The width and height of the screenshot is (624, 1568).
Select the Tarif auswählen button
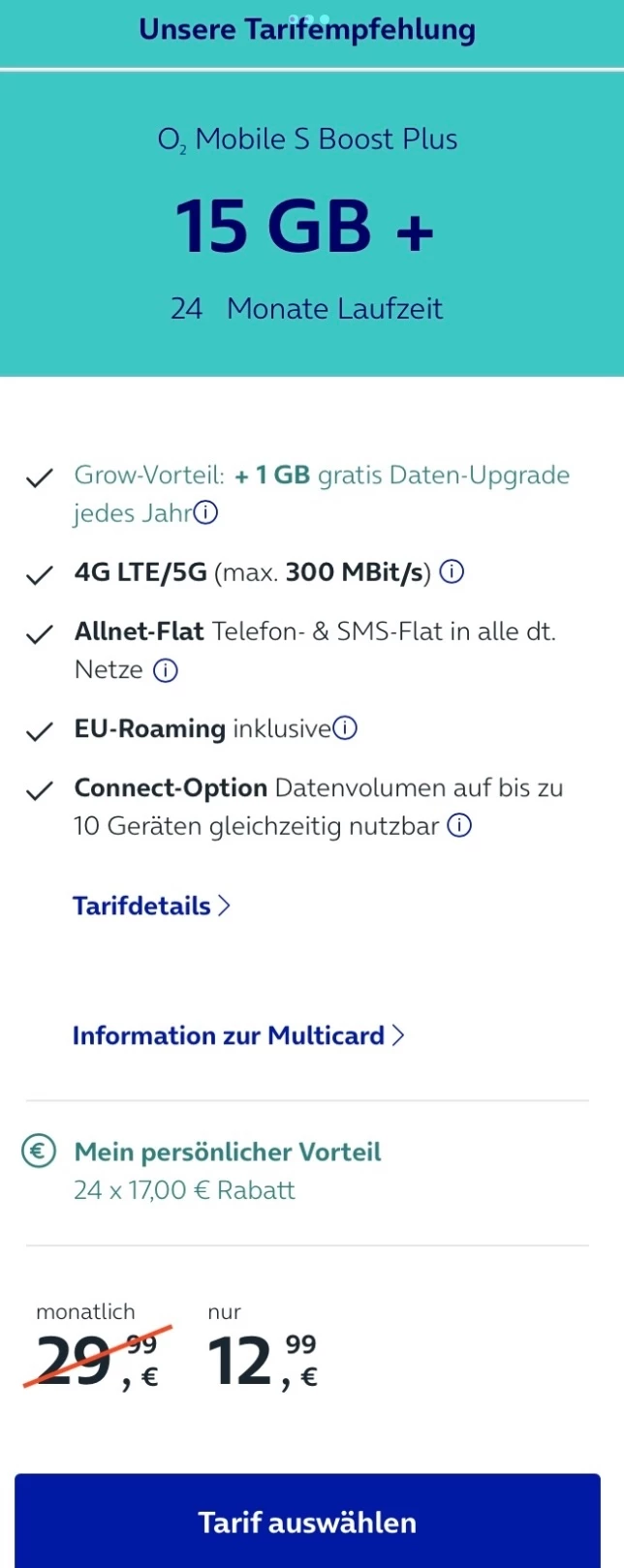[x=307, y=1521]
